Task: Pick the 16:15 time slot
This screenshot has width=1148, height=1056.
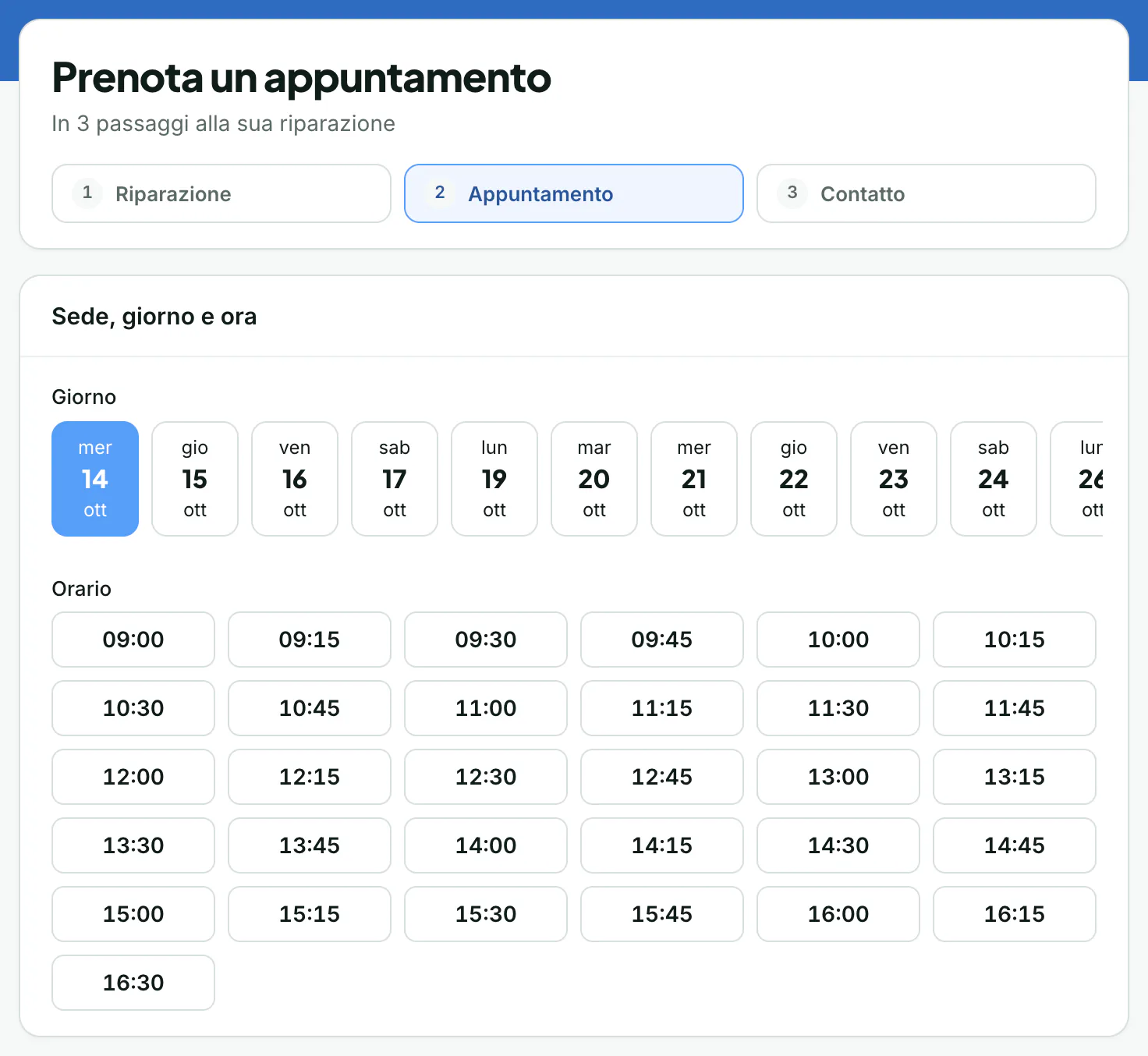Action: 1015,914
